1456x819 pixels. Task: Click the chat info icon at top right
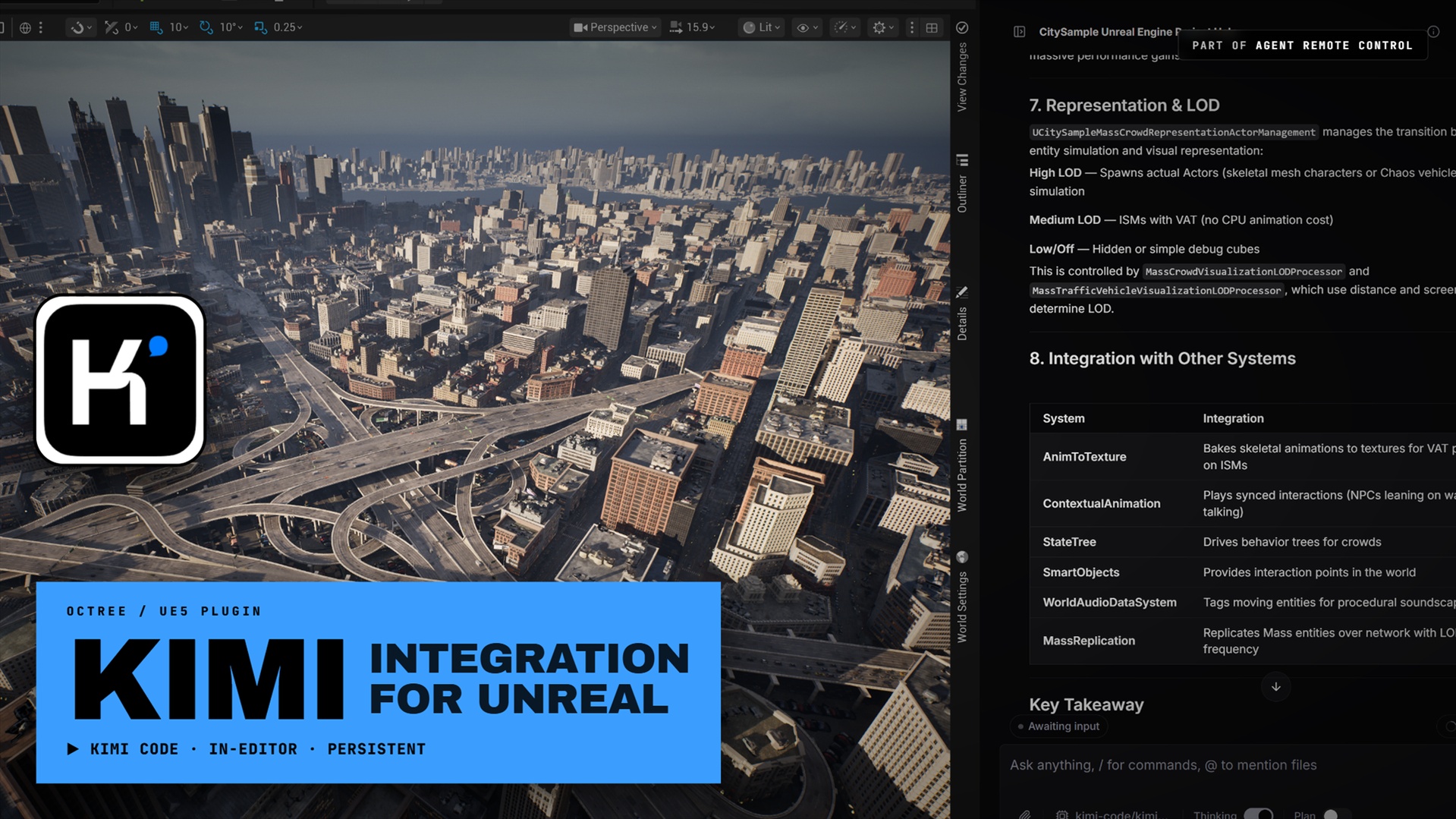point(1433,32)
